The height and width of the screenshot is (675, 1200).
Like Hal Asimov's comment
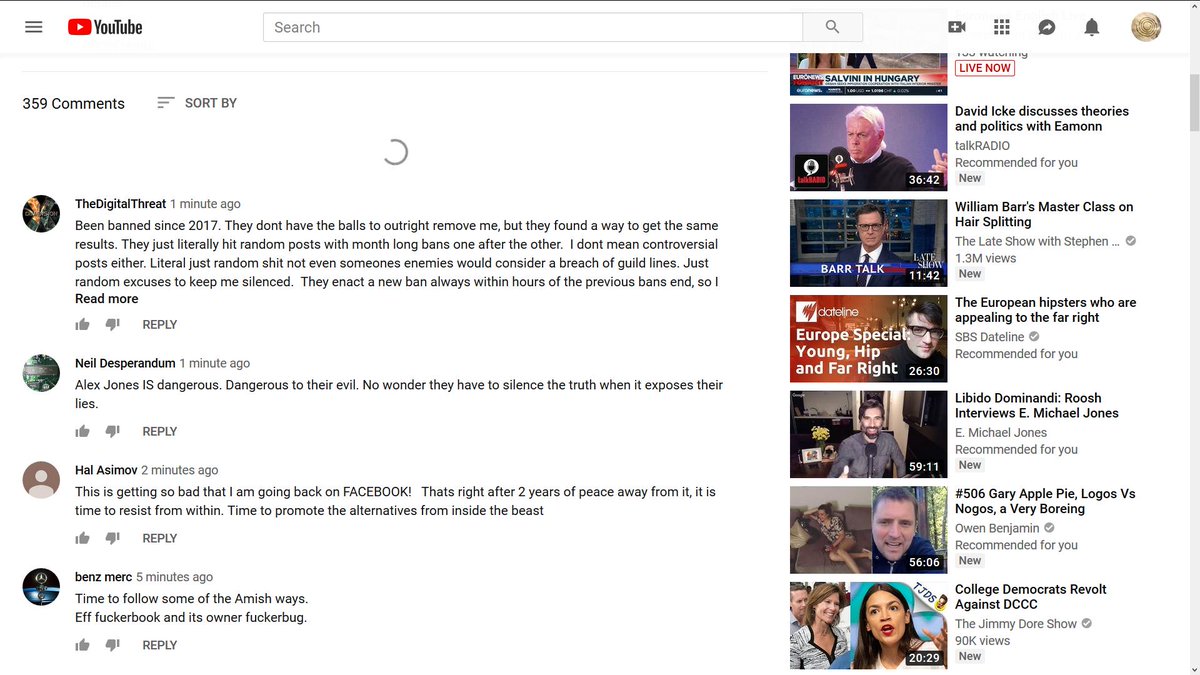[x=83, y=538]
